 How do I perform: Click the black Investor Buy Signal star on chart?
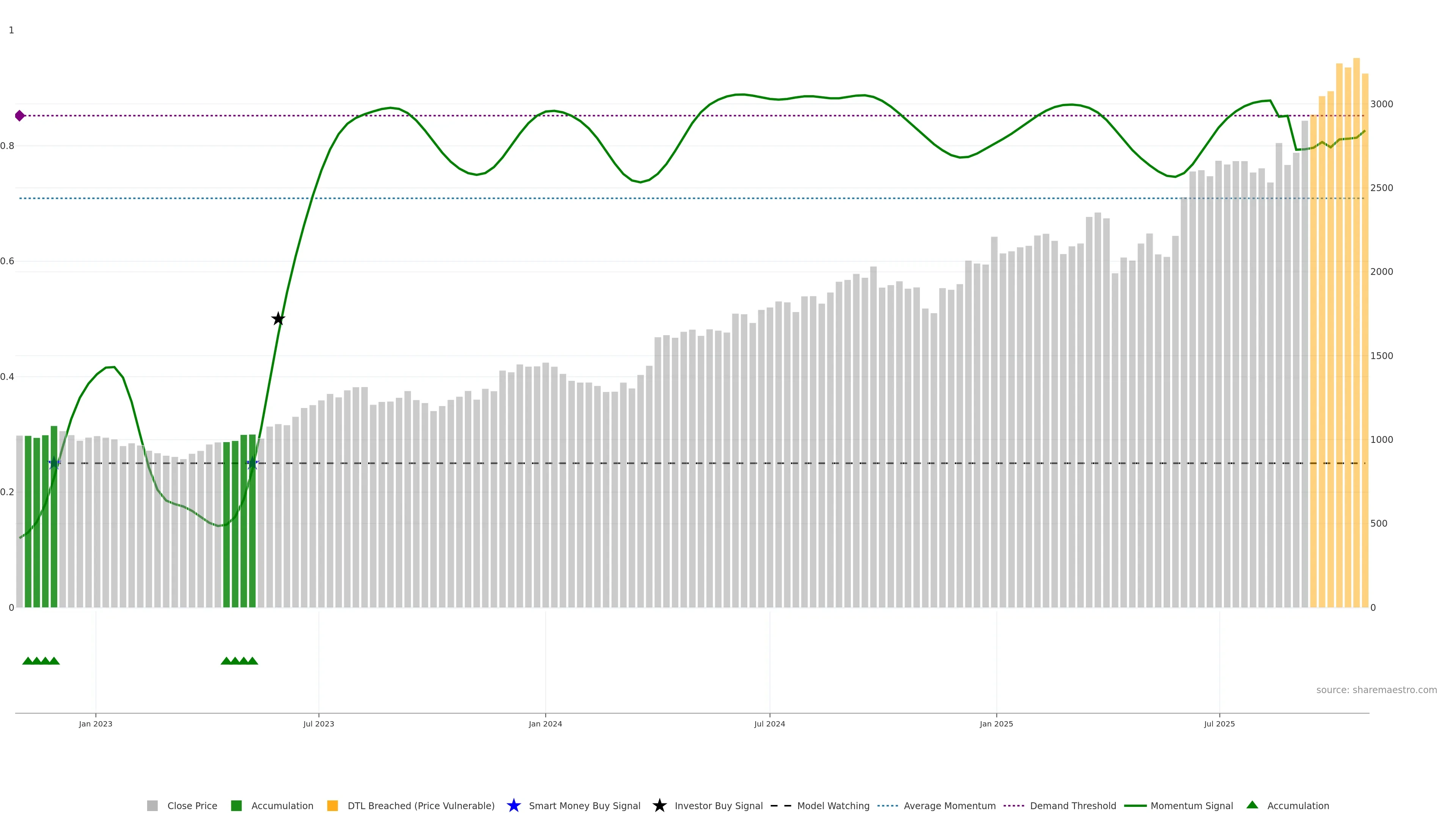click(278, 319)
